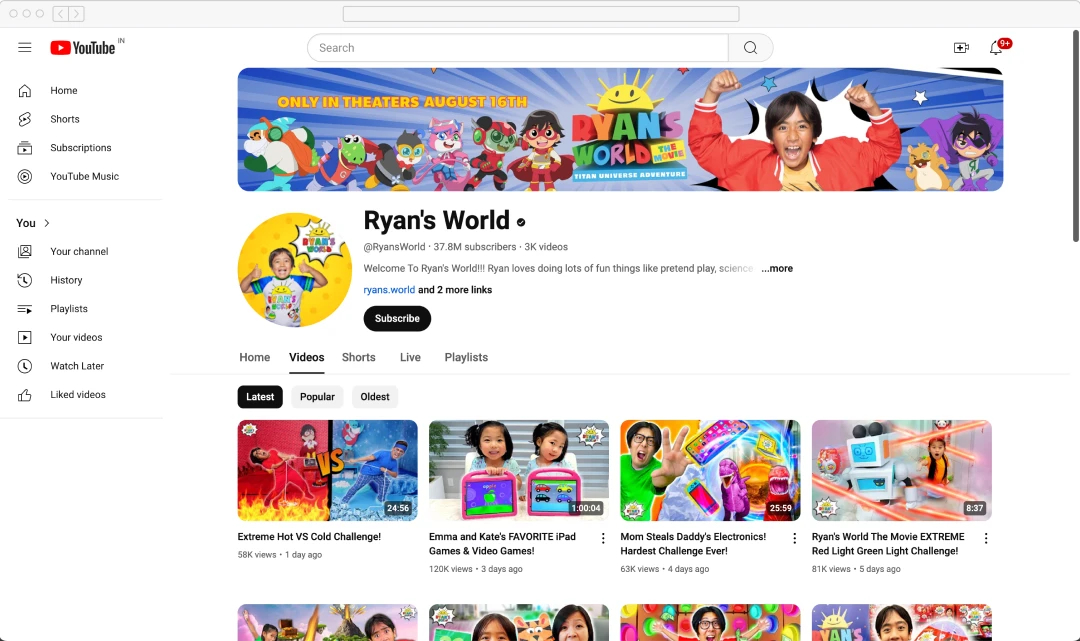The height and width of the screenshot is (641, 1080).
Task: Open options menu on Emma and Kate's video
Action: [x=602, y=538]
